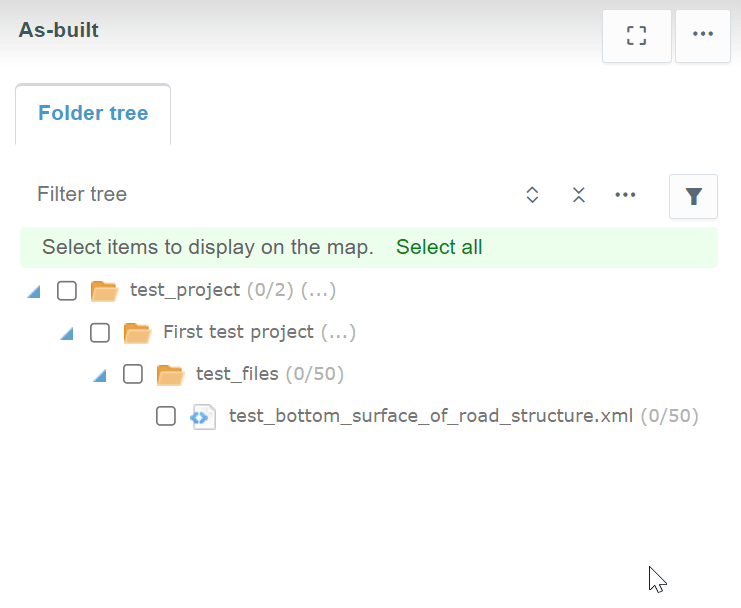
Task: Click the XML file icon
Action: coord(203,417)
